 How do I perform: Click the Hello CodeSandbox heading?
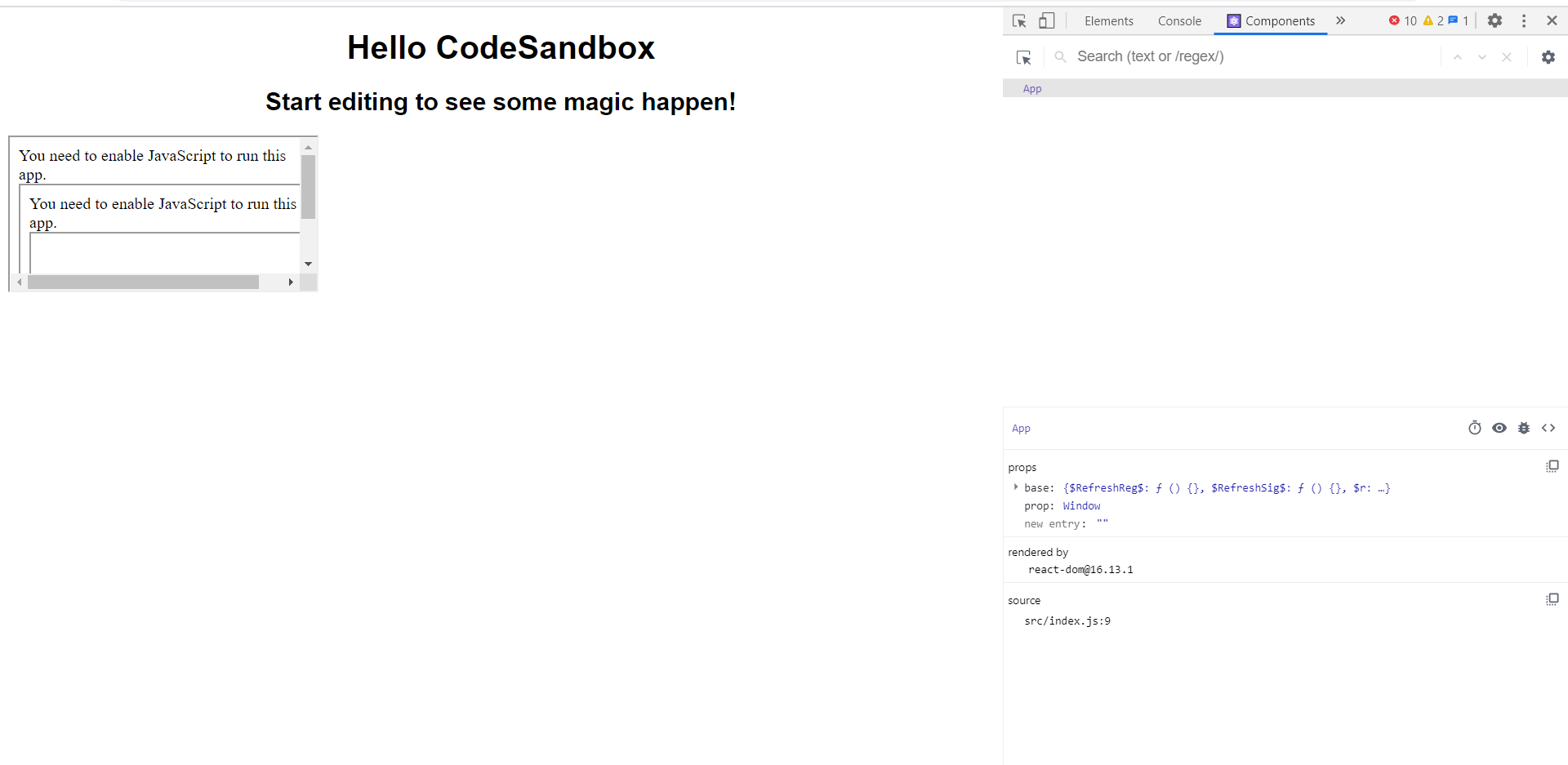point(501,47)
